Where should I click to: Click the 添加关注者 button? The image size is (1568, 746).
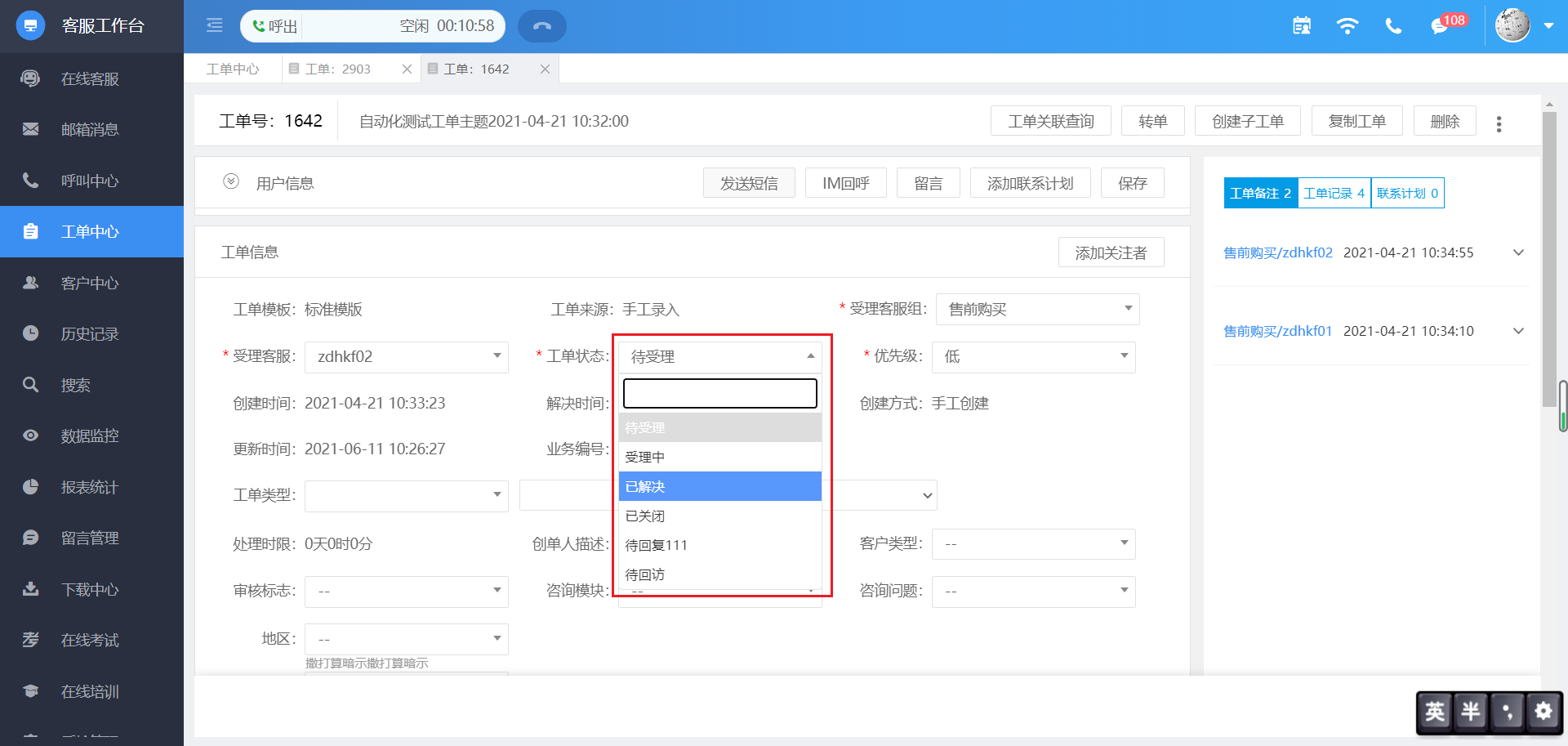pyautogui.click(x=1111, y=253)
